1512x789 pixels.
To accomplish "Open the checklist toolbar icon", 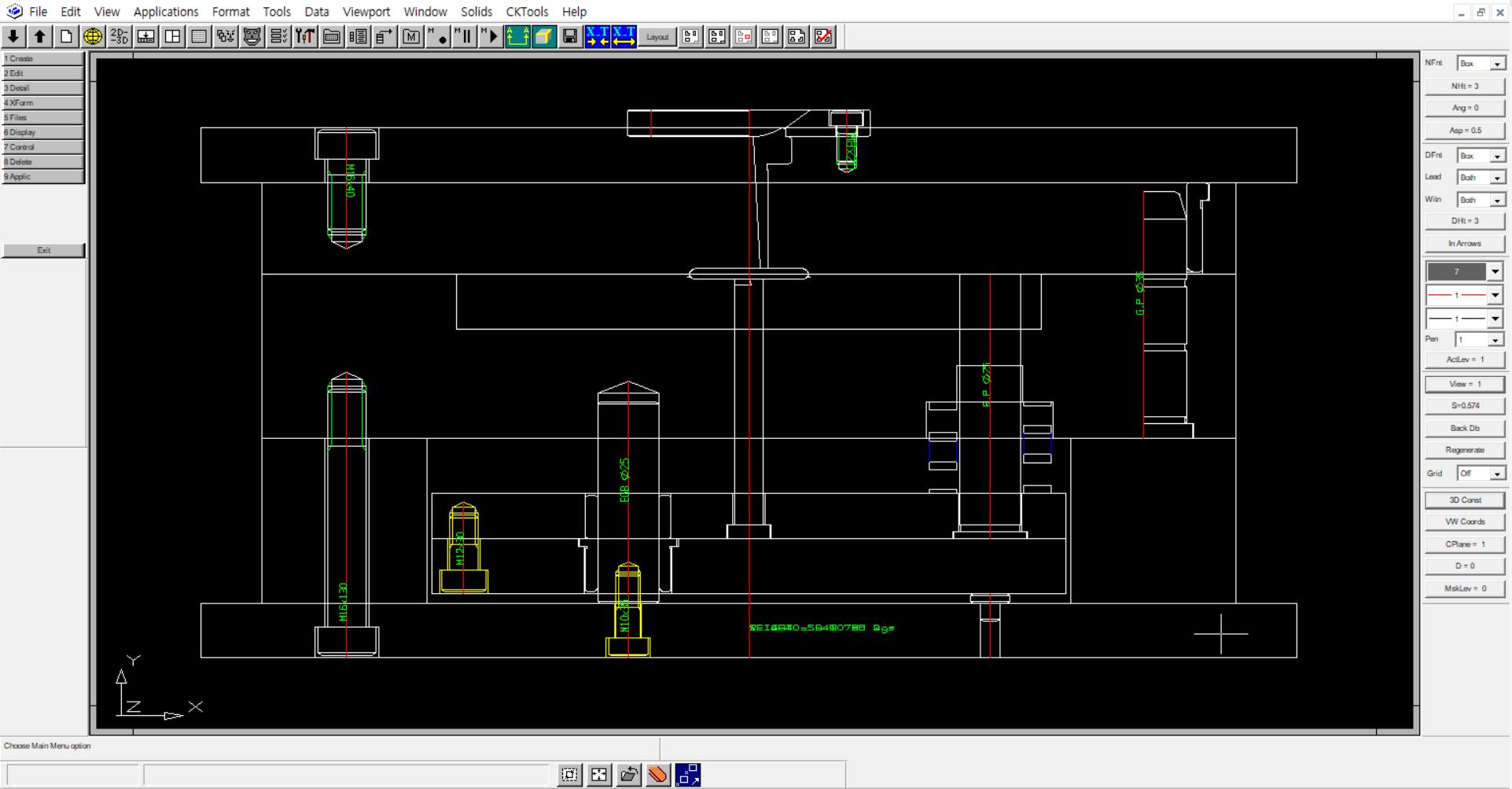I will click(x=279, y=36).
